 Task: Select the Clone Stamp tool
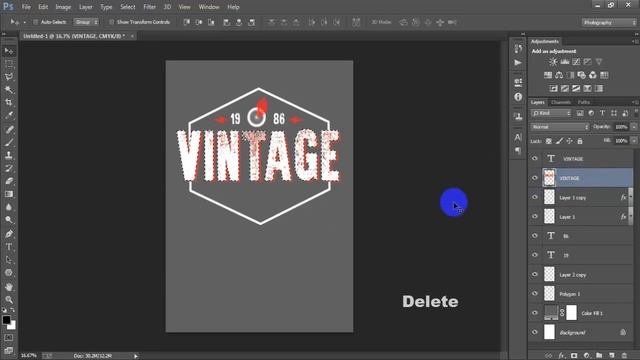point(9,156)
